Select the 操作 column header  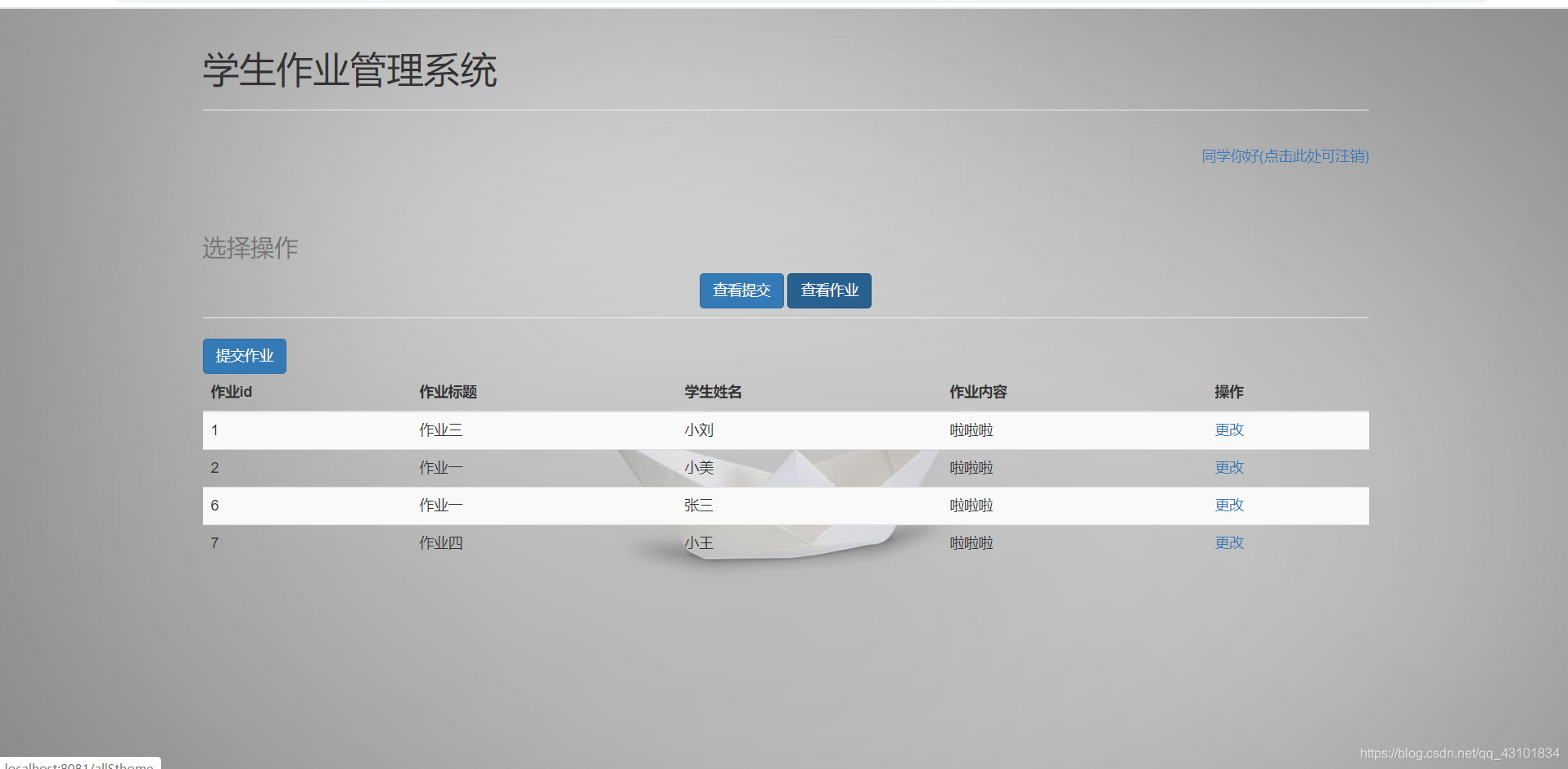pos(1229,392)
